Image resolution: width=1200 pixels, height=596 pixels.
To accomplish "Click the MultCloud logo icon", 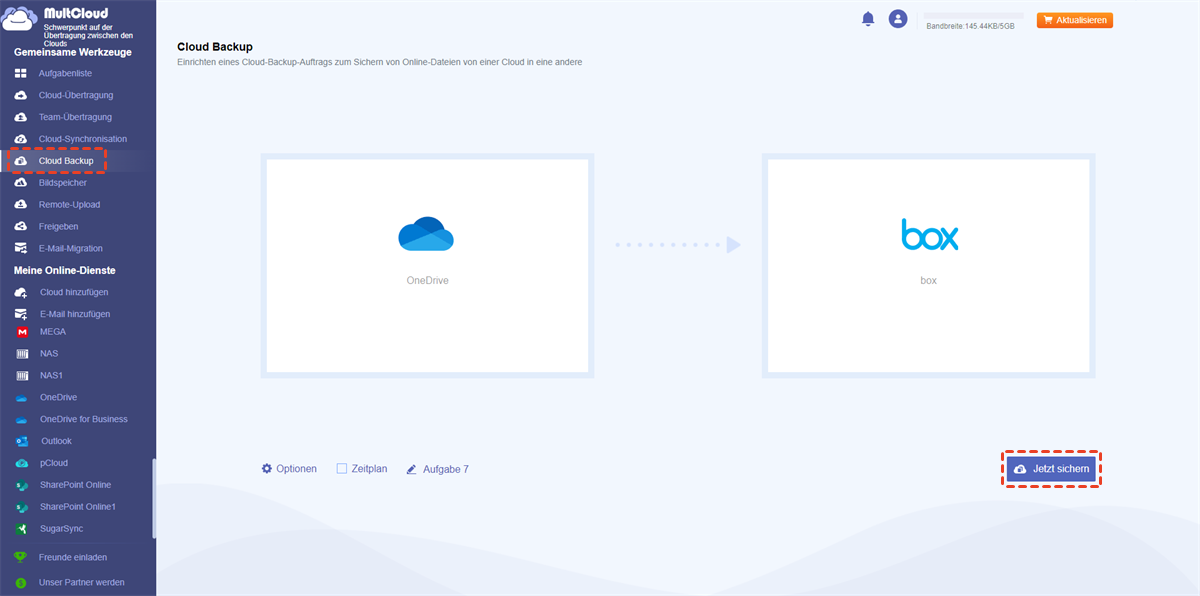I will tap(19, 18).
